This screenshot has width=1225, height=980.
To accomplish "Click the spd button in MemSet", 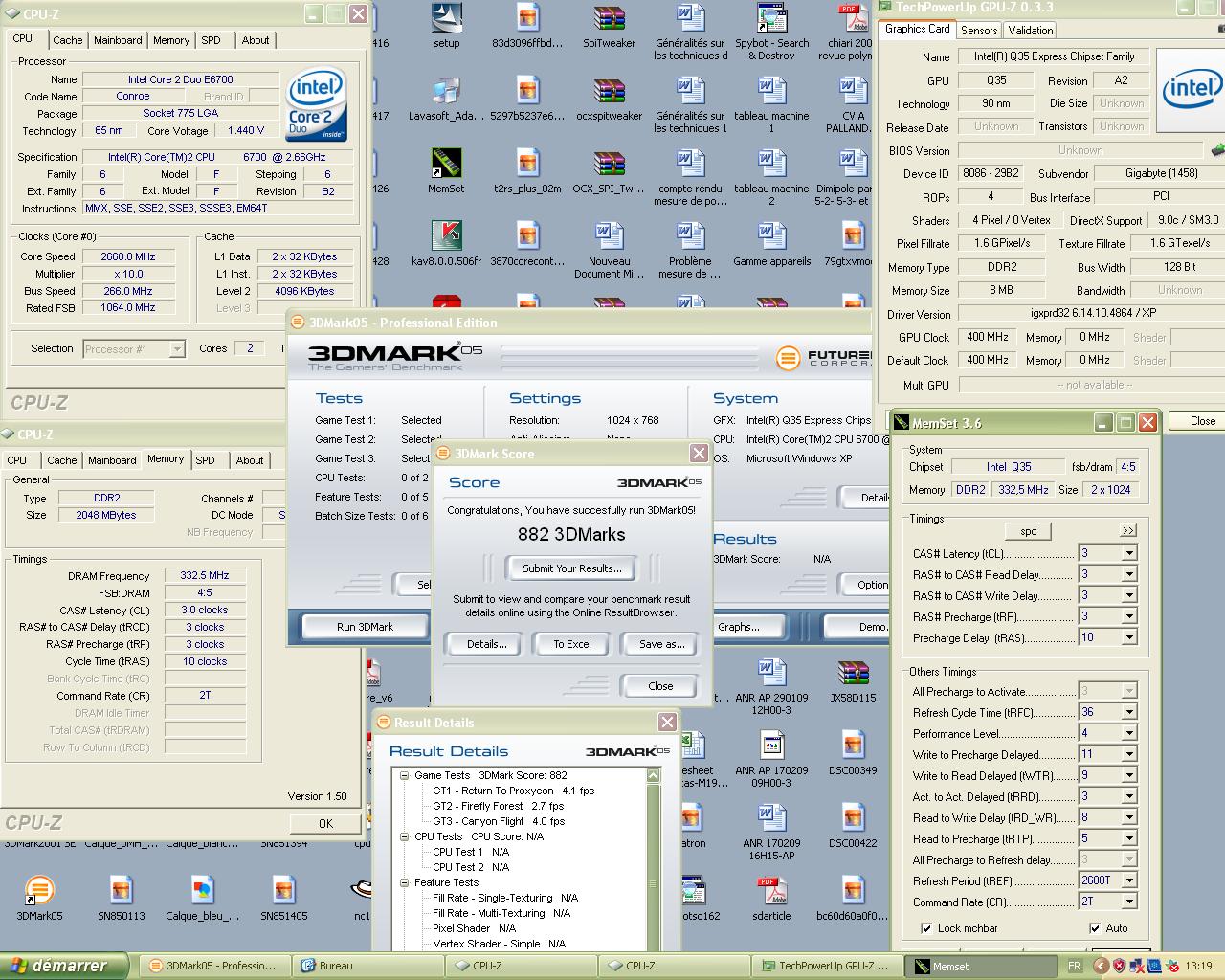I will click(x=1028, y=531).
